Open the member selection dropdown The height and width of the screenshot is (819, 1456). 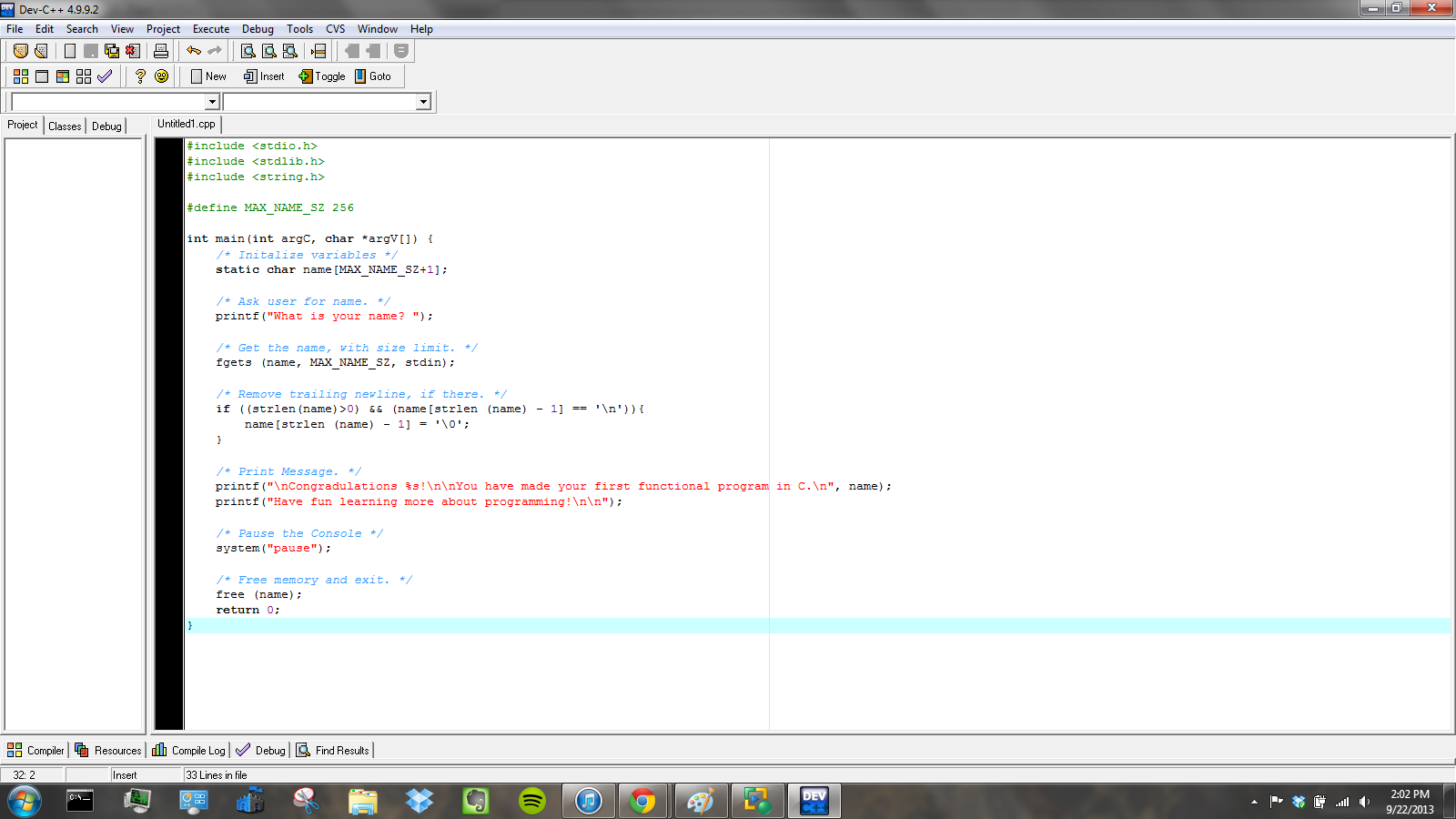click(424, 101)
